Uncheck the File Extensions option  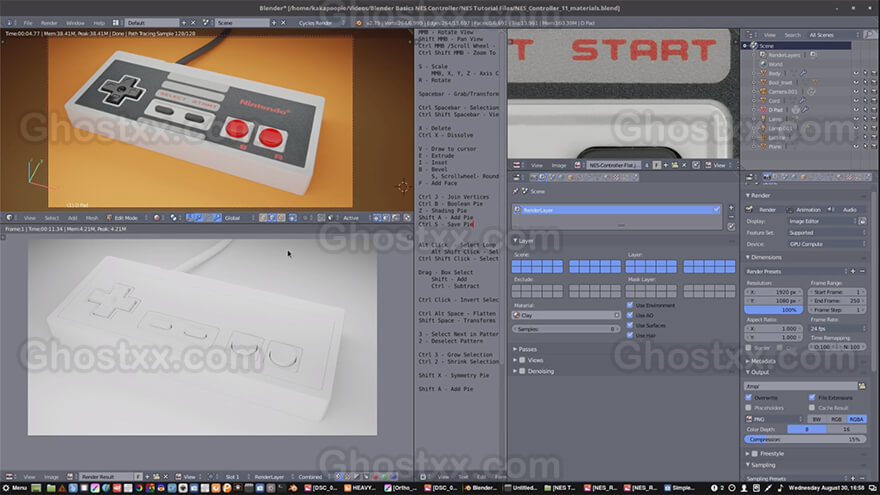[x=812, y=397]
